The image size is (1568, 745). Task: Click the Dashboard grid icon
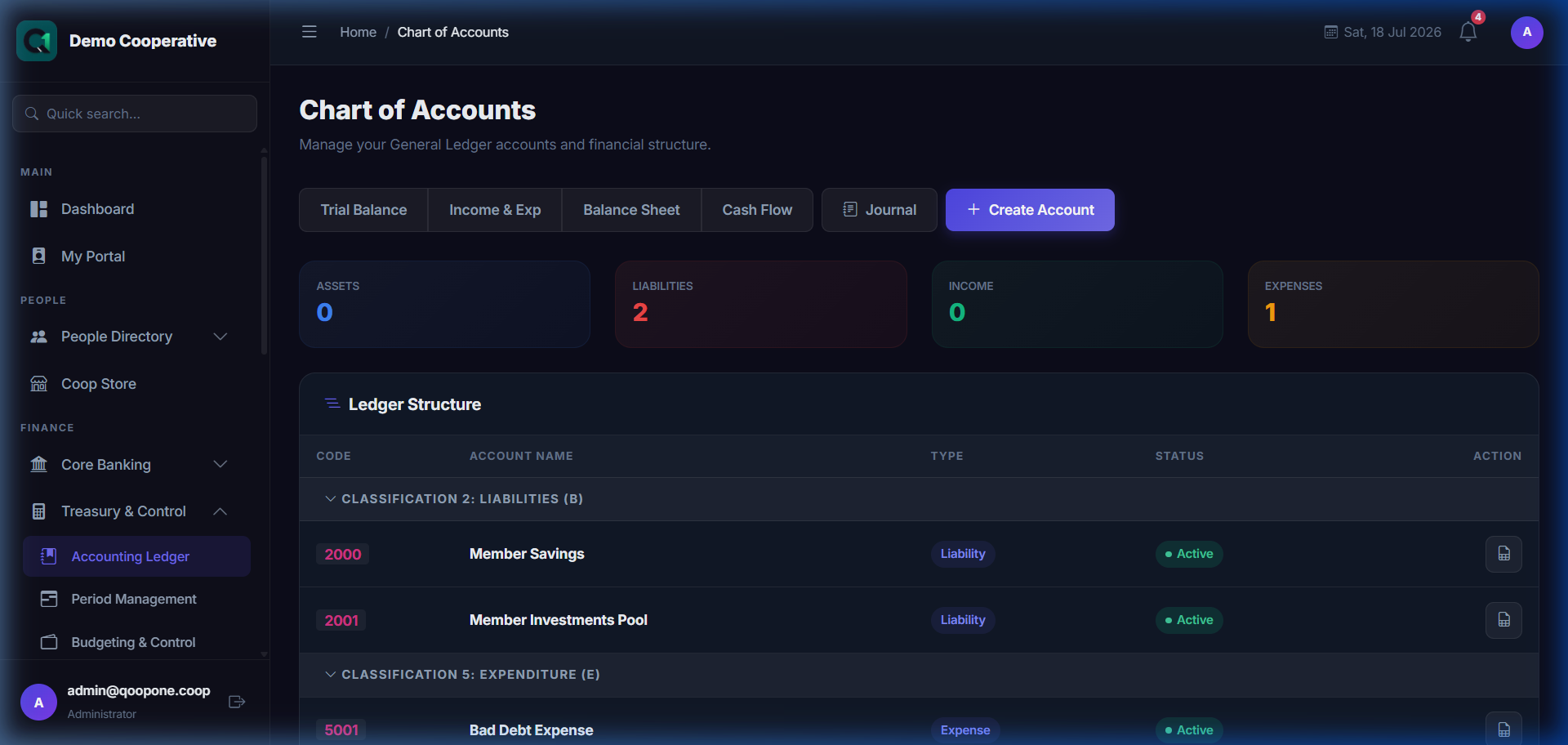38,209
